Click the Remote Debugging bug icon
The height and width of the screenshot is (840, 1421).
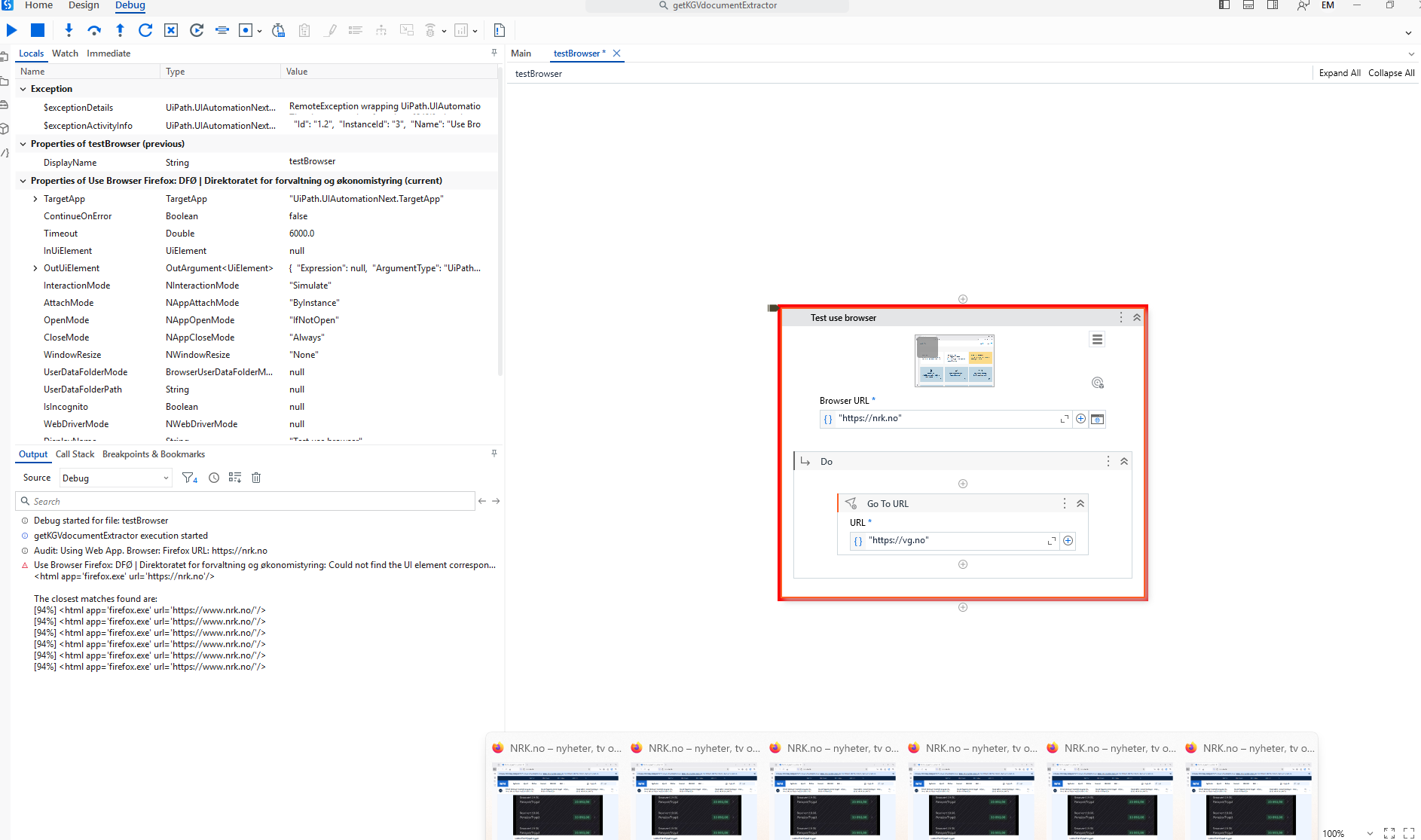coord(431,30)
